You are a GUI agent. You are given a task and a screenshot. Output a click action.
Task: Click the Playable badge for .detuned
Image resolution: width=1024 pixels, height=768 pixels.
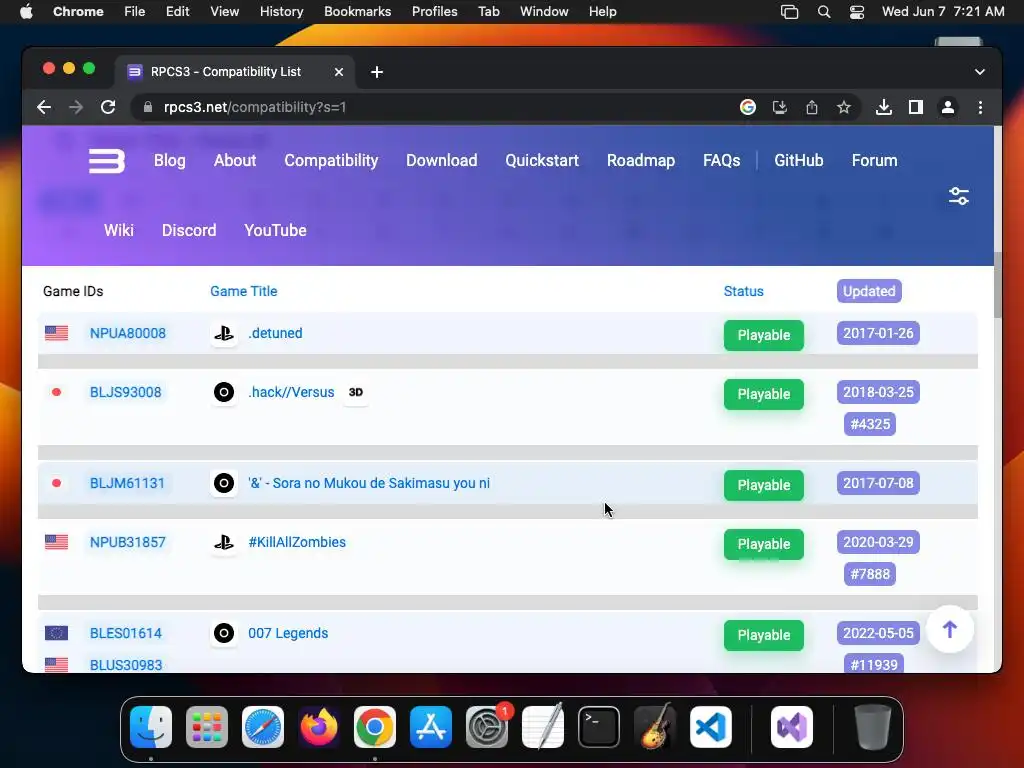[x=763, y=336]
